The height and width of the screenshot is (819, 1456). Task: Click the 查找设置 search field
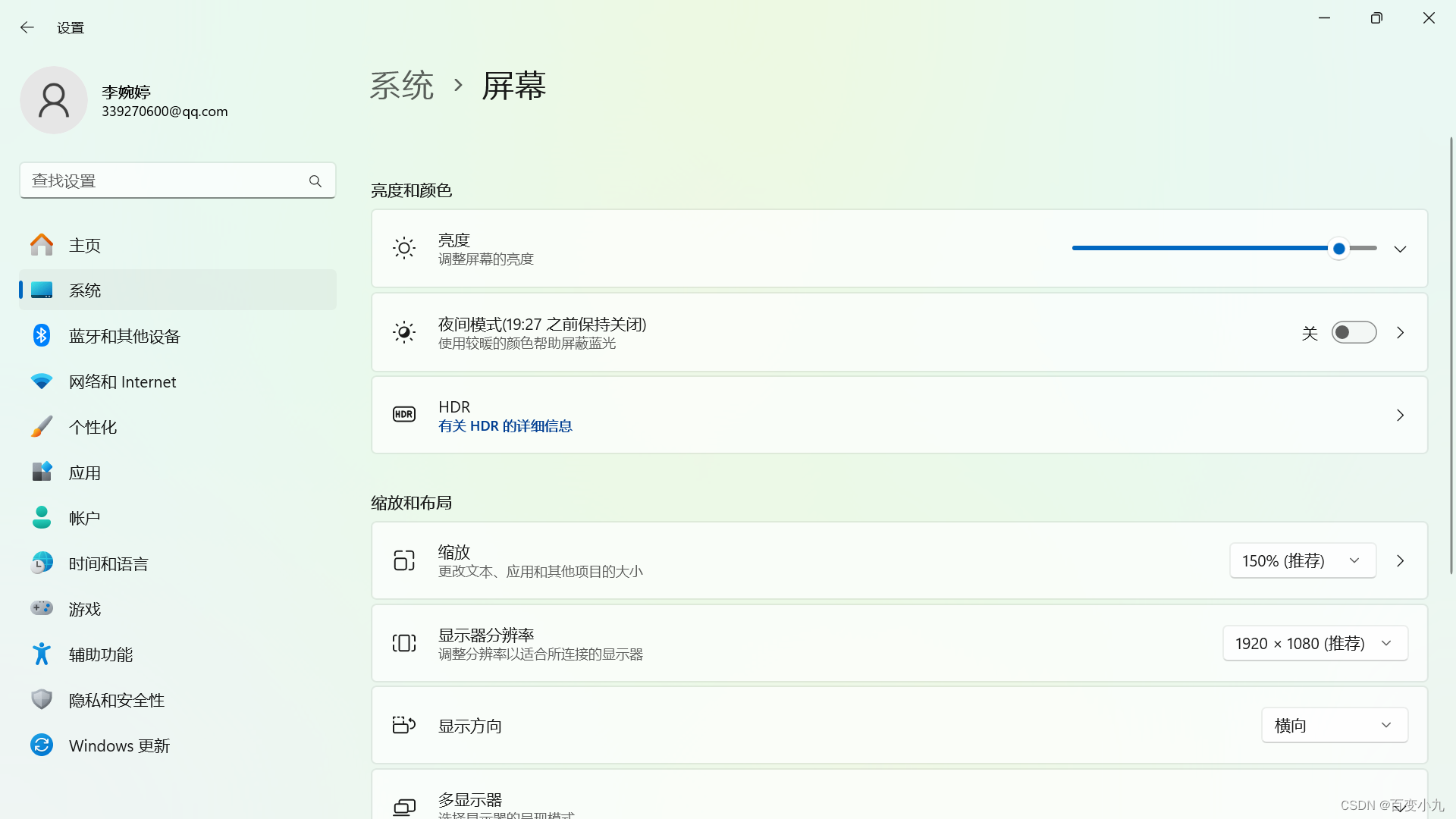click(x=177, y=180)
